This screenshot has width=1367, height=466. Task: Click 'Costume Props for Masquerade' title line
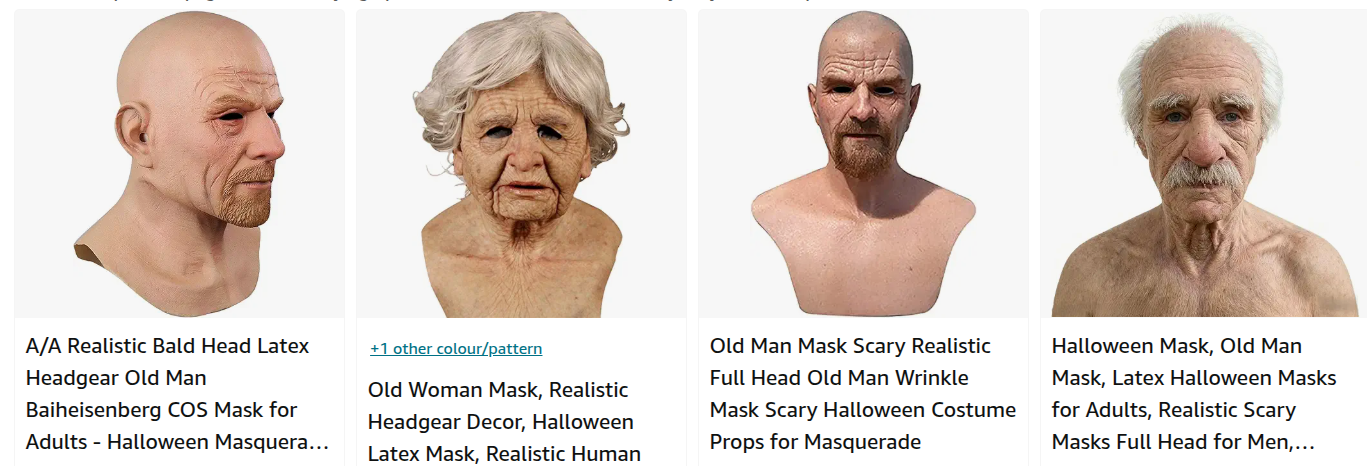815,442
